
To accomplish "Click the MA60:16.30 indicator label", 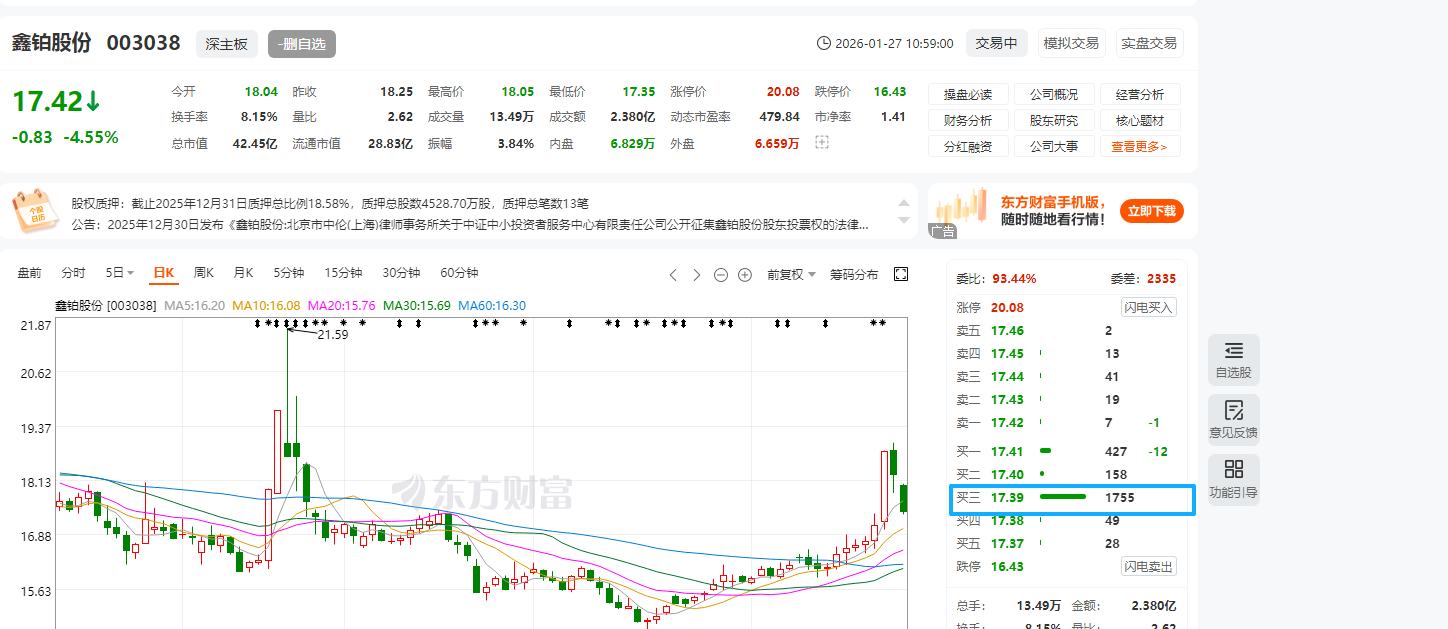I will click(492, 305).
